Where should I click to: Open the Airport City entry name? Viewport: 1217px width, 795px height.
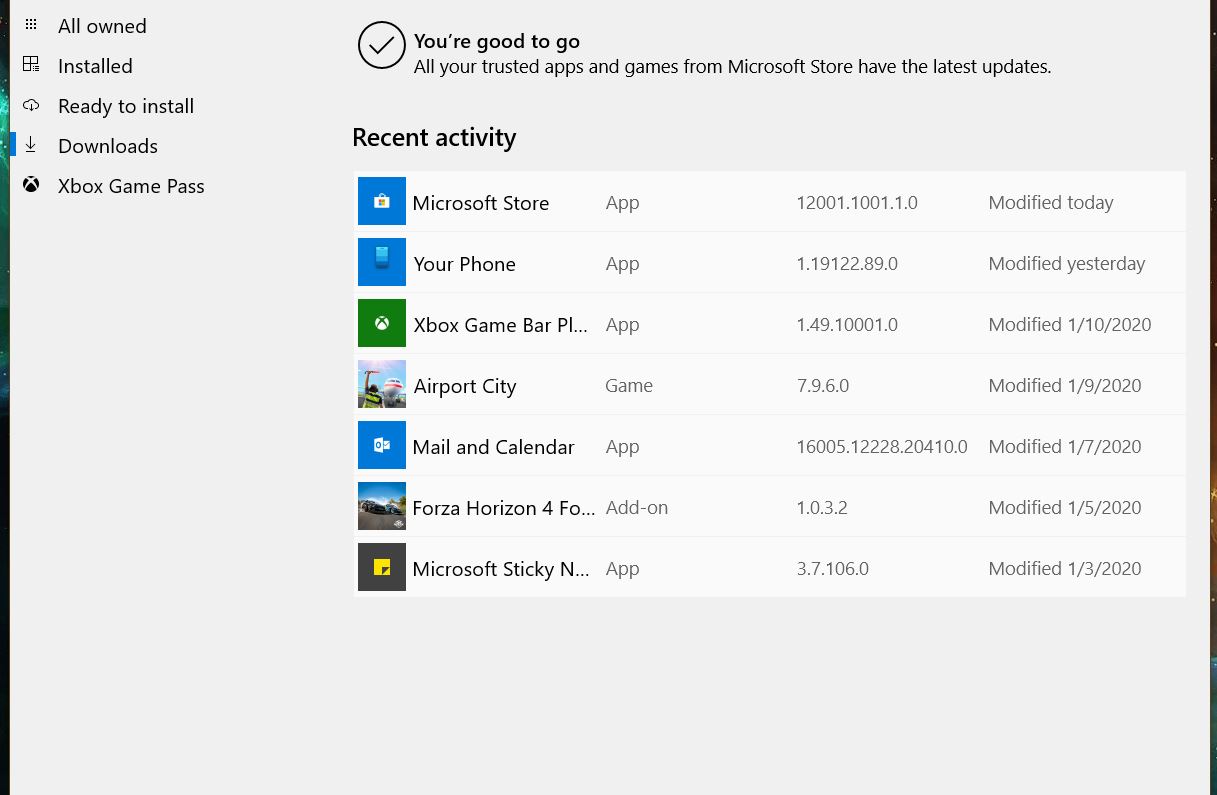point(465,386)
